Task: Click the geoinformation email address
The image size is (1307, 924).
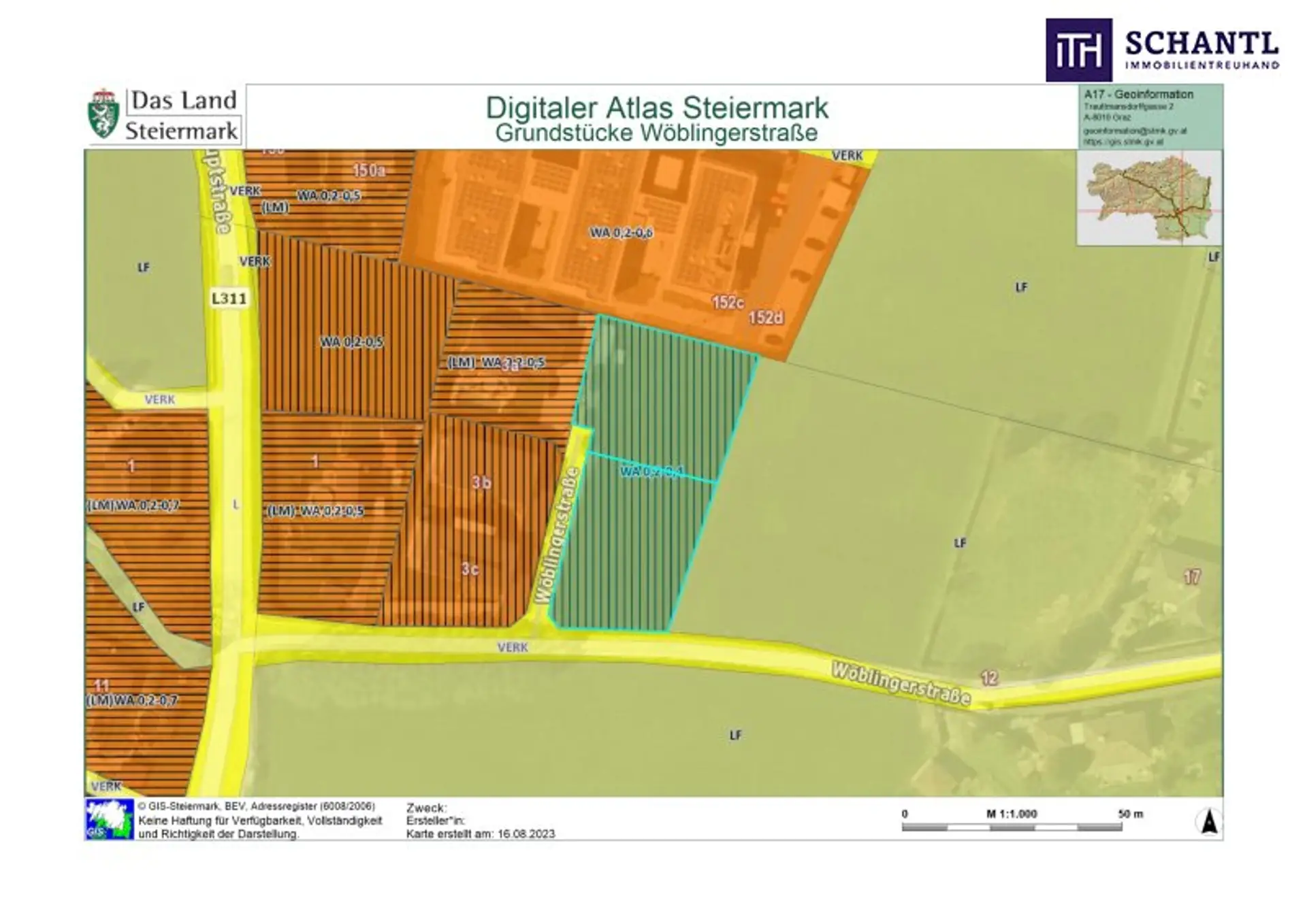Action: (1135, 130)
